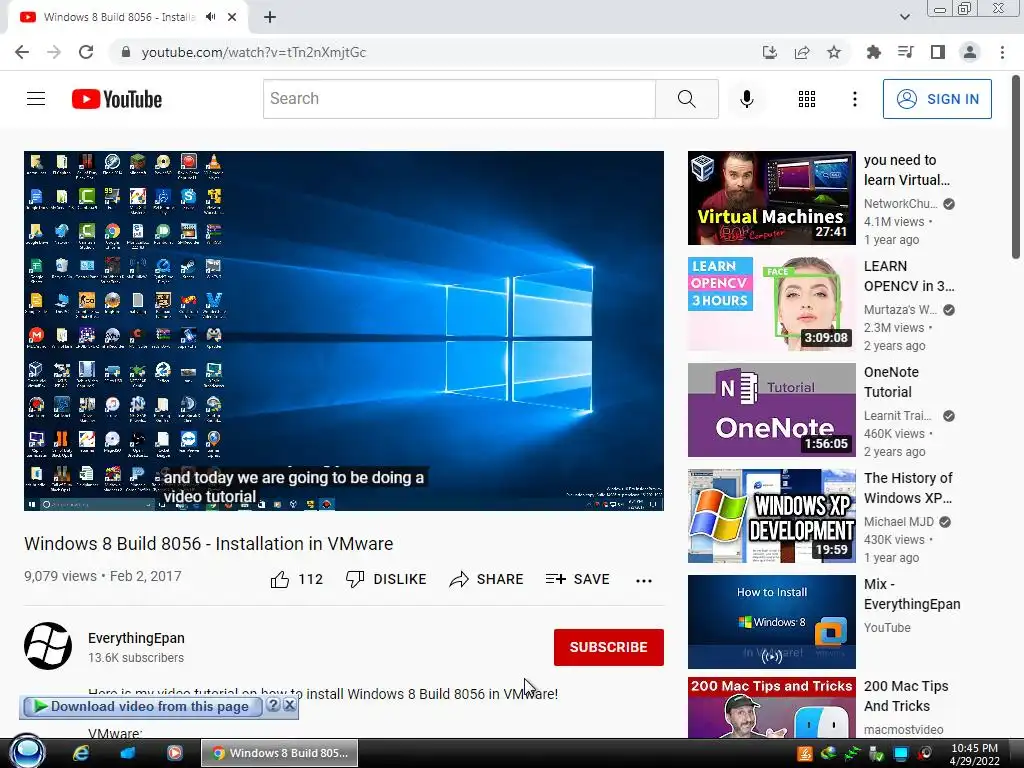Open more actions ellipsis below video
The image size is (1024, 768).
643,581
